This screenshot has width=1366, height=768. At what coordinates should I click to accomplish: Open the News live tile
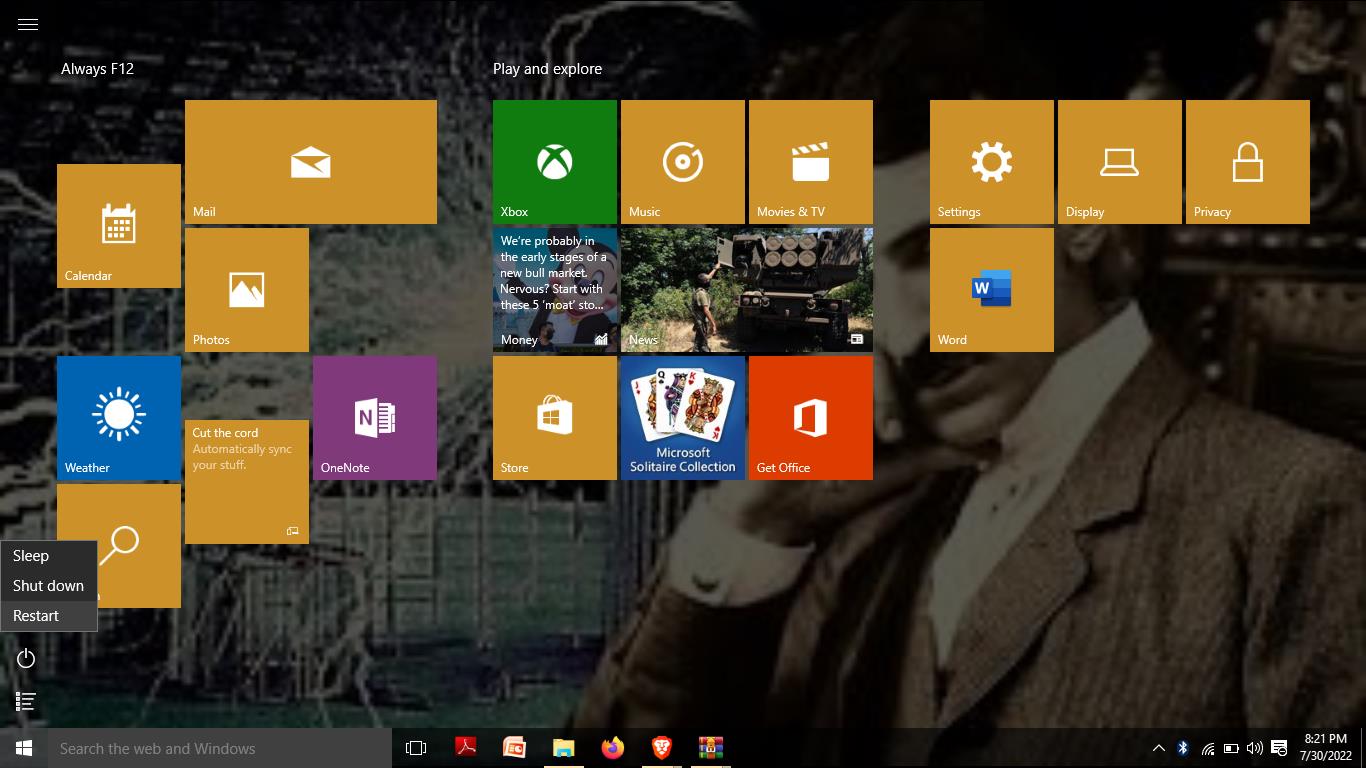(747, 290)
